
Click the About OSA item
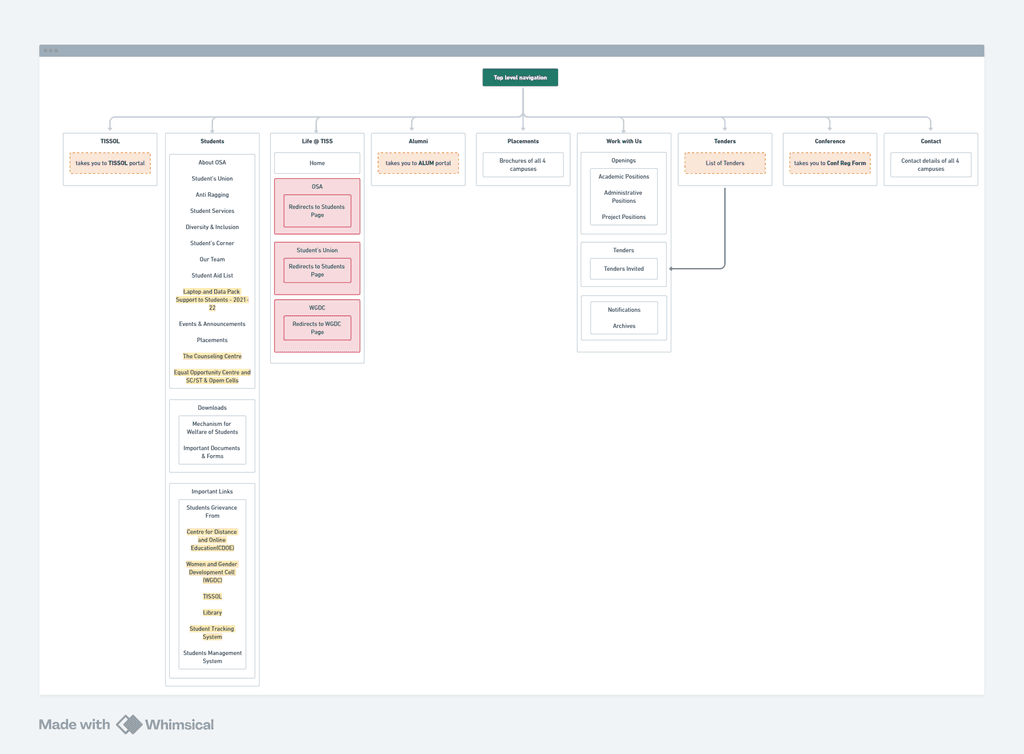pyautogui.click(x=212, y=163)
